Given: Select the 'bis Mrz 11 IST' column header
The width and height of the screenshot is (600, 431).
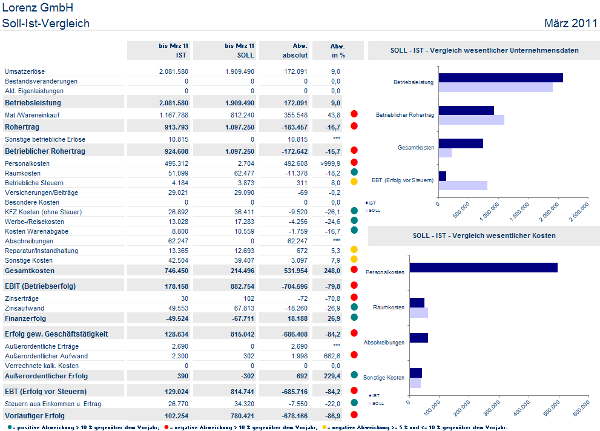Looking at the screenshot, I should tap(158, 51).
